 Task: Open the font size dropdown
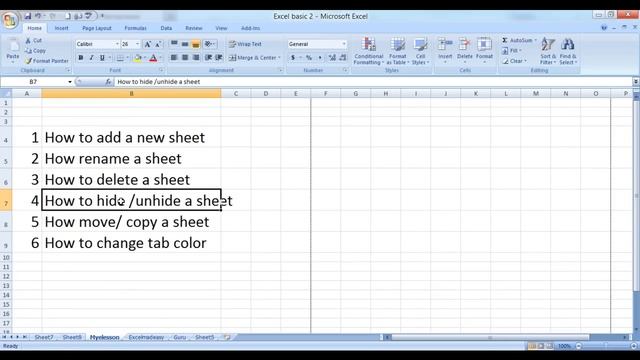138,44
